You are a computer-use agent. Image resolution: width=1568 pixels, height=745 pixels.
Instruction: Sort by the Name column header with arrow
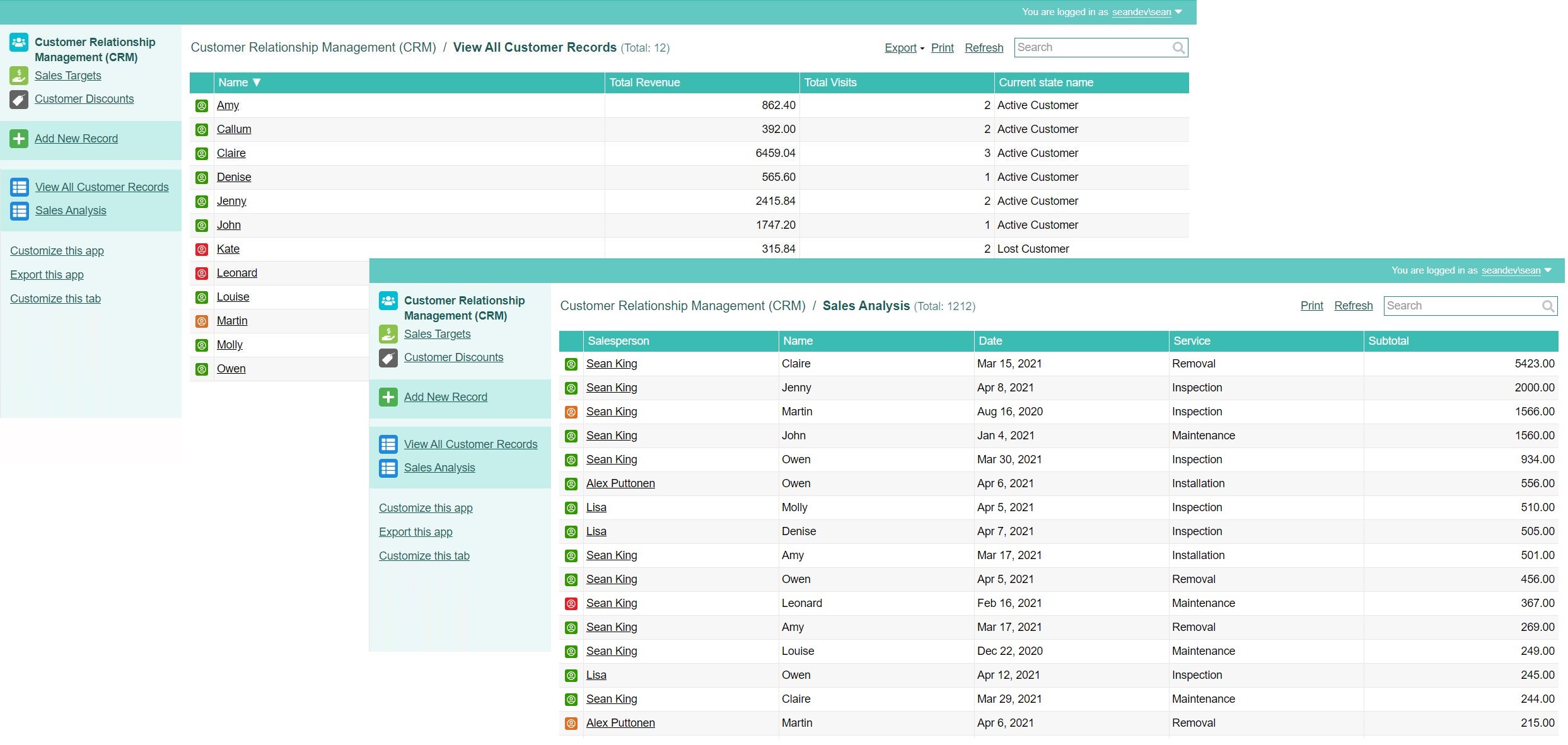click(409, 83)
